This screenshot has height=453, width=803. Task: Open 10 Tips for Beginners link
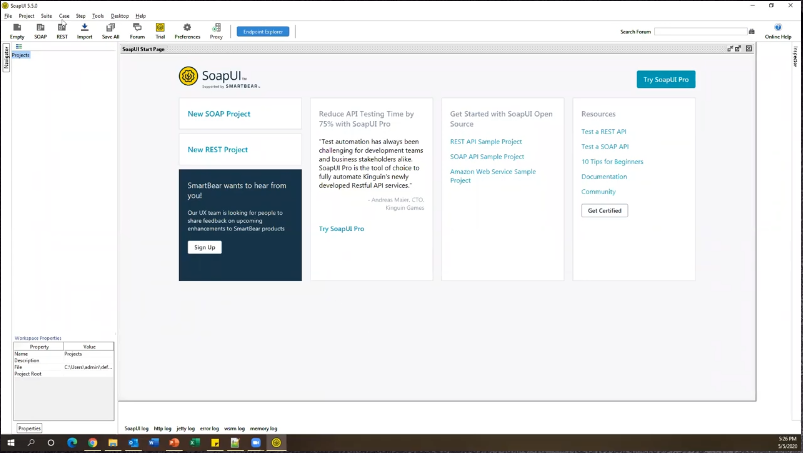(612, 161)
